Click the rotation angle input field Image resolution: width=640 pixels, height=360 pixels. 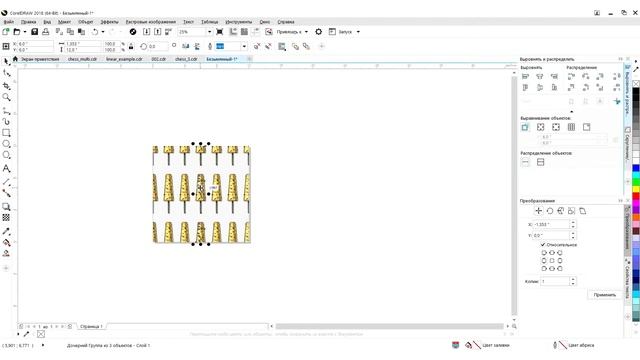[x=158, y=47]
